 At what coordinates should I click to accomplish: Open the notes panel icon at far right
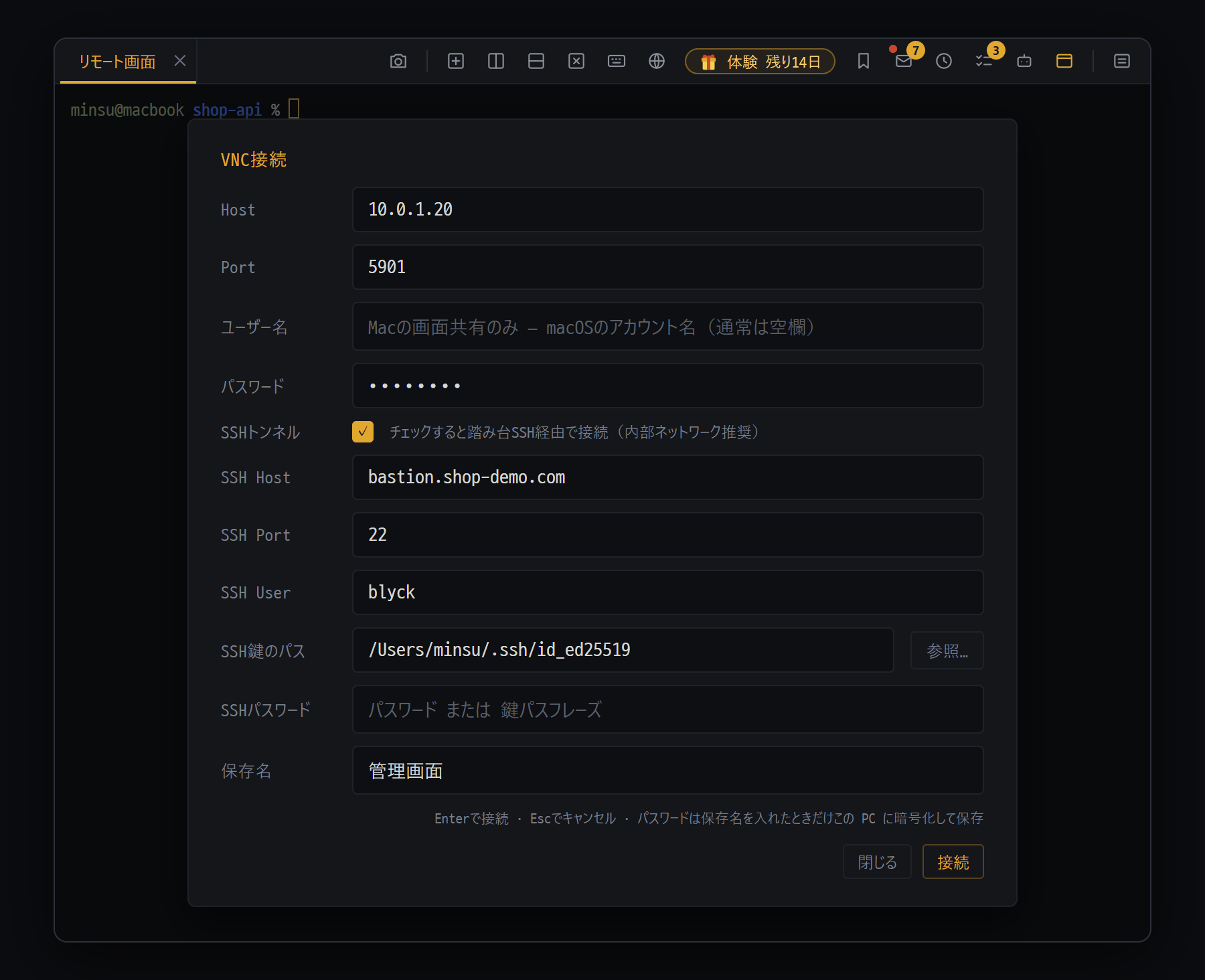1122,62
